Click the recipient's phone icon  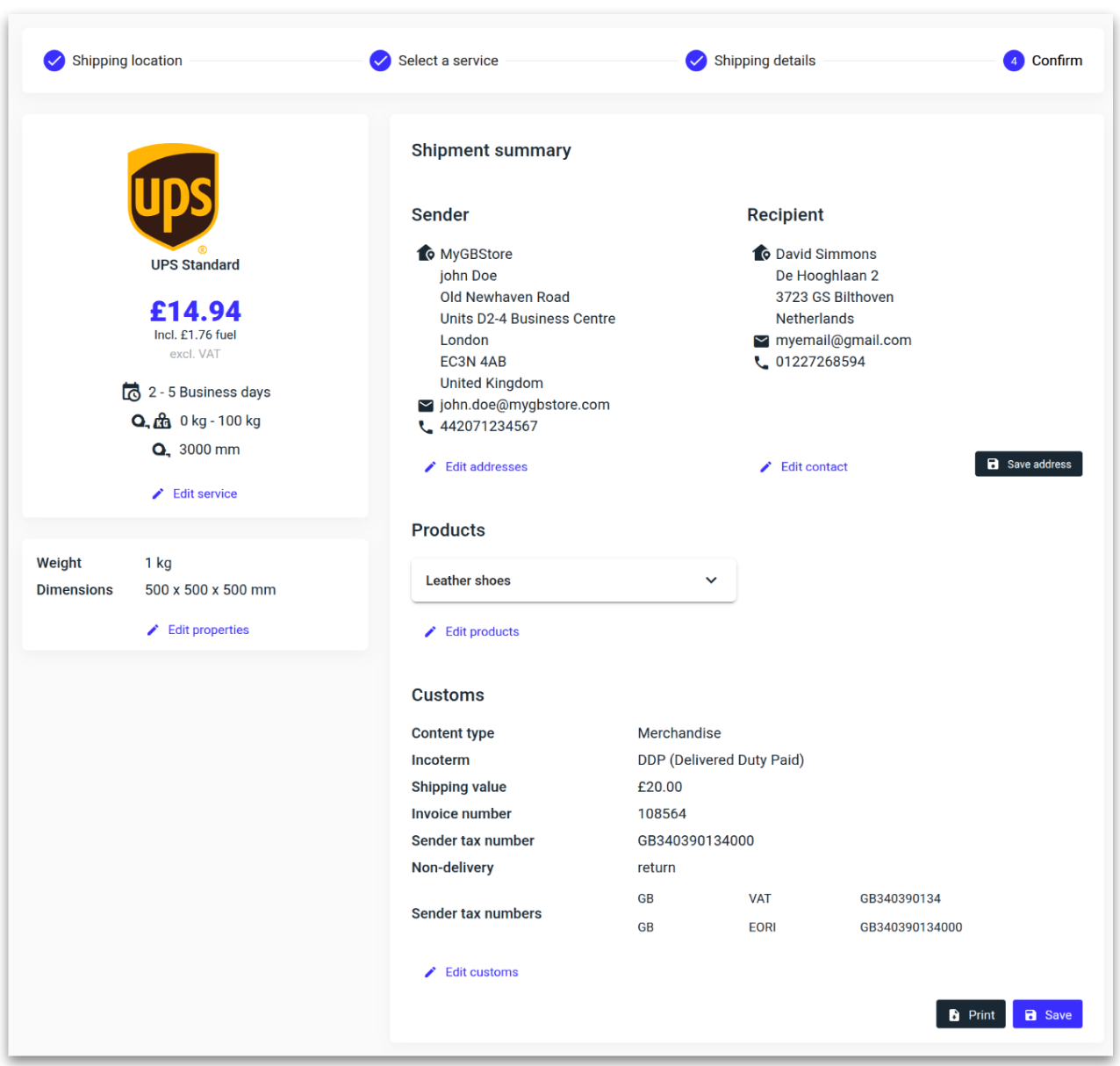761,363
